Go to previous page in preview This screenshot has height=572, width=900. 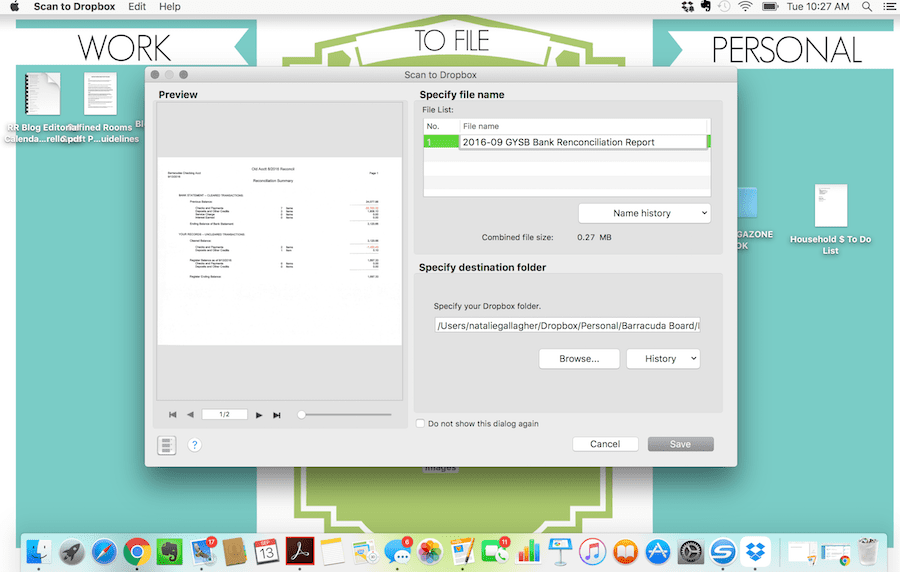click(191, 415)
